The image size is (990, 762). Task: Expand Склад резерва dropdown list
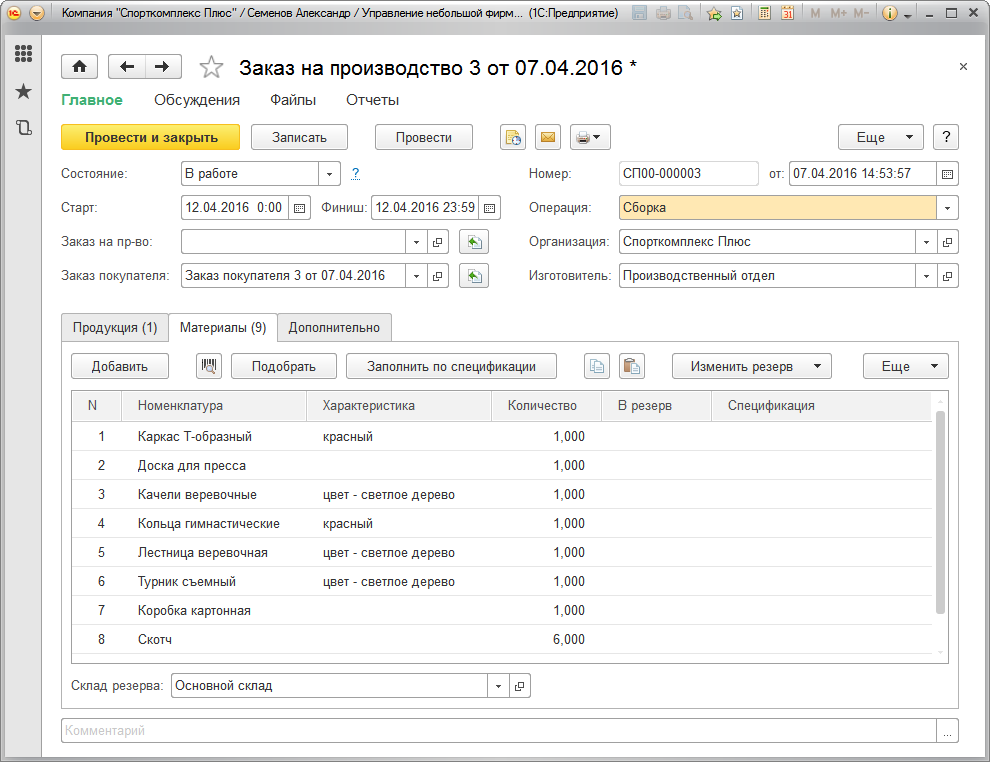point(498,686)
